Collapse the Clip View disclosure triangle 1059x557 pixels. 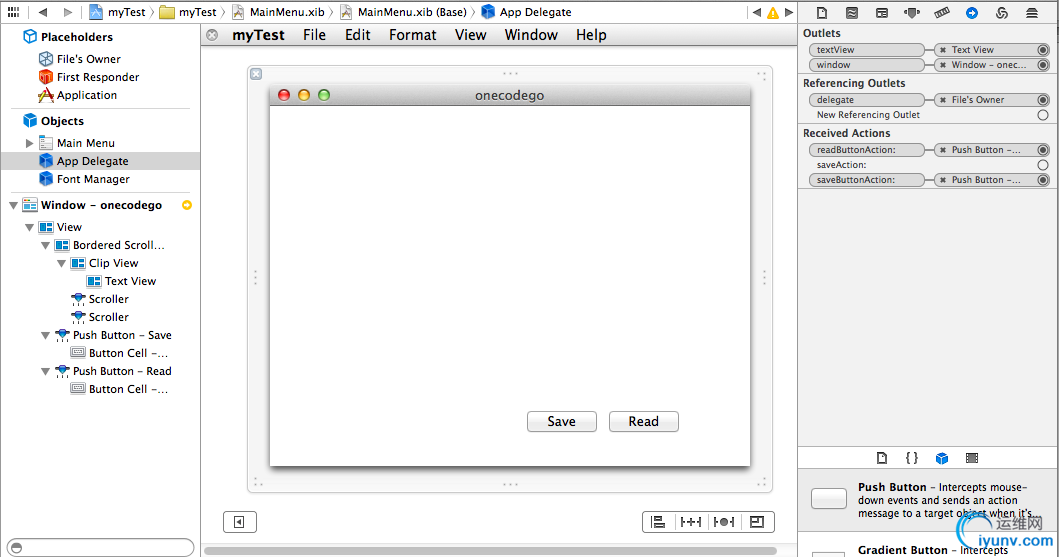pyautogui.click(x=61, y=263)
